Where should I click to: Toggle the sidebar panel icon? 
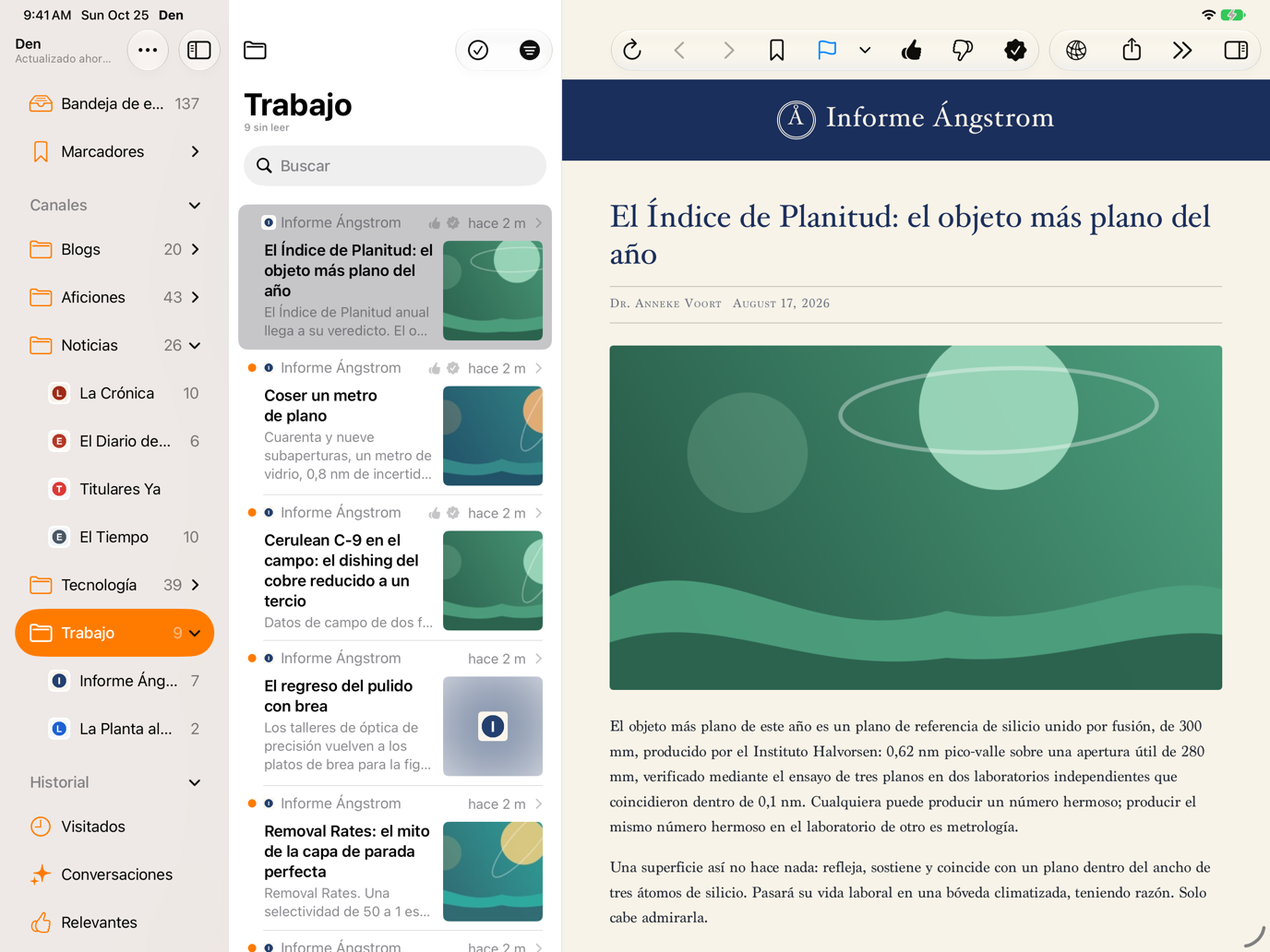tap(199, 50)
